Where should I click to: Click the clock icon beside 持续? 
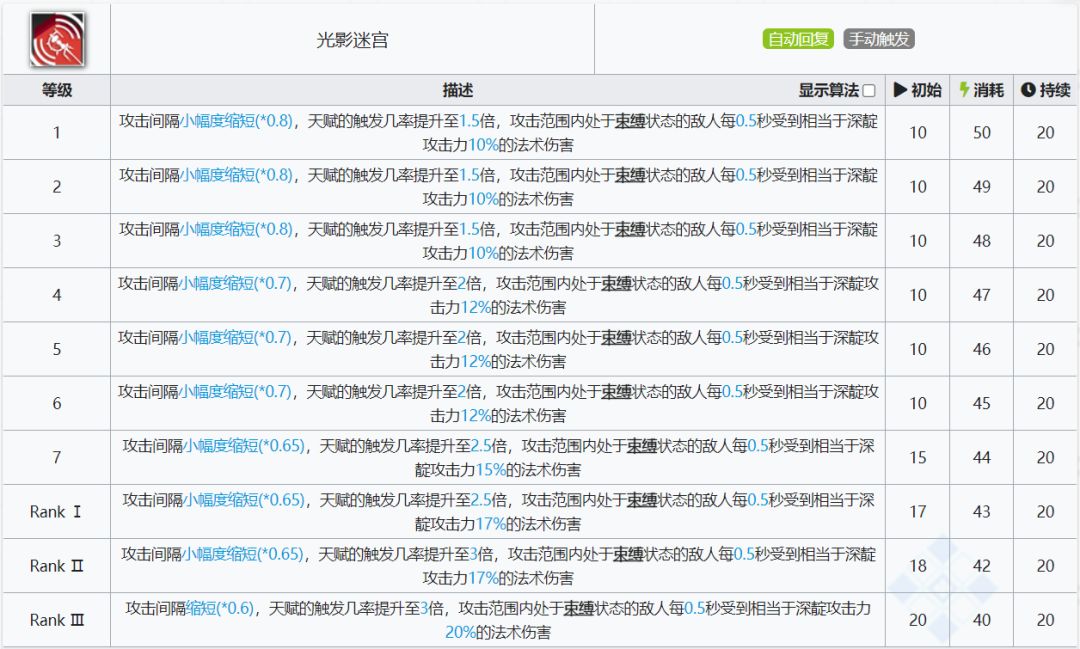pyautogui.click(x=1028, y=90)
